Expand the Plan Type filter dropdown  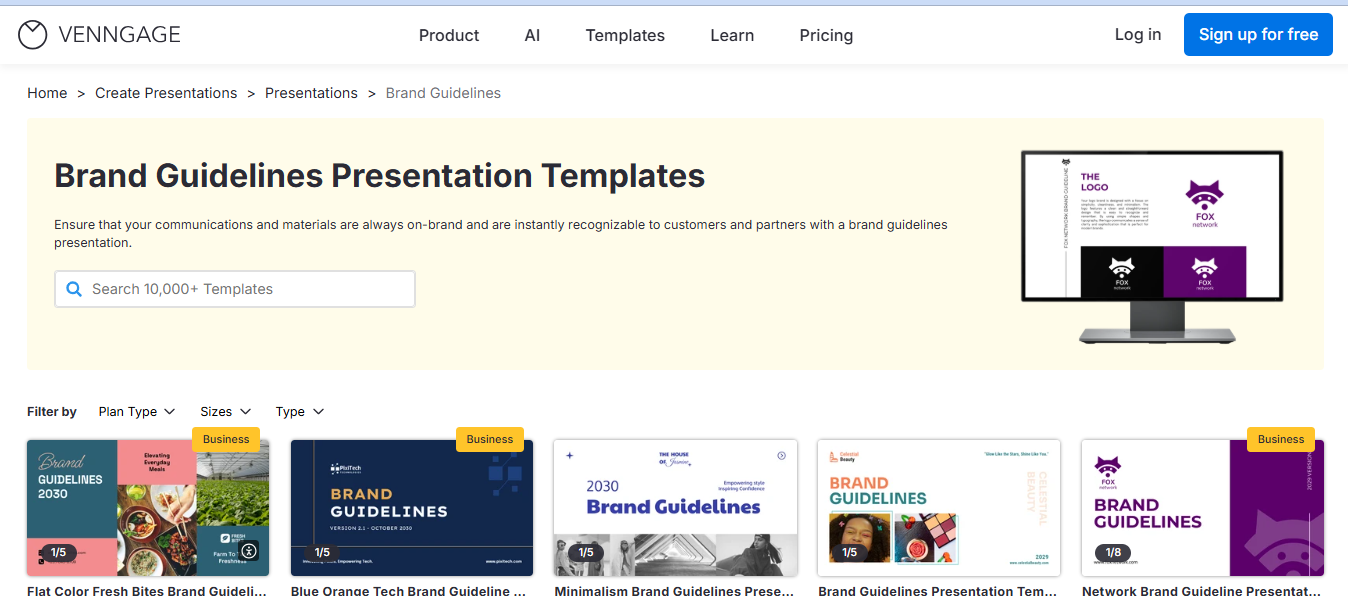[137, 412]
